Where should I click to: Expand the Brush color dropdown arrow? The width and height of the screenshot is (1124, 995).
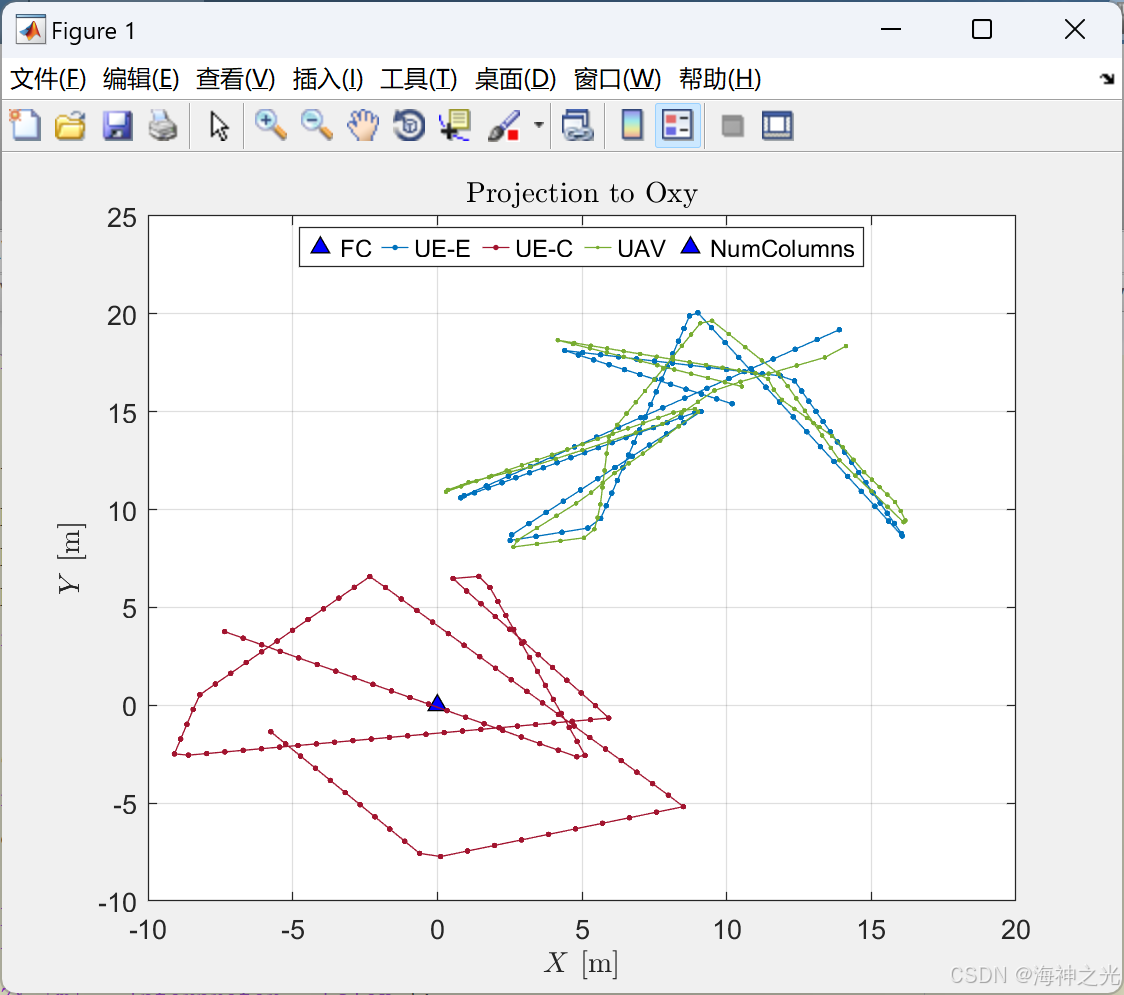(x=539, y=125)
